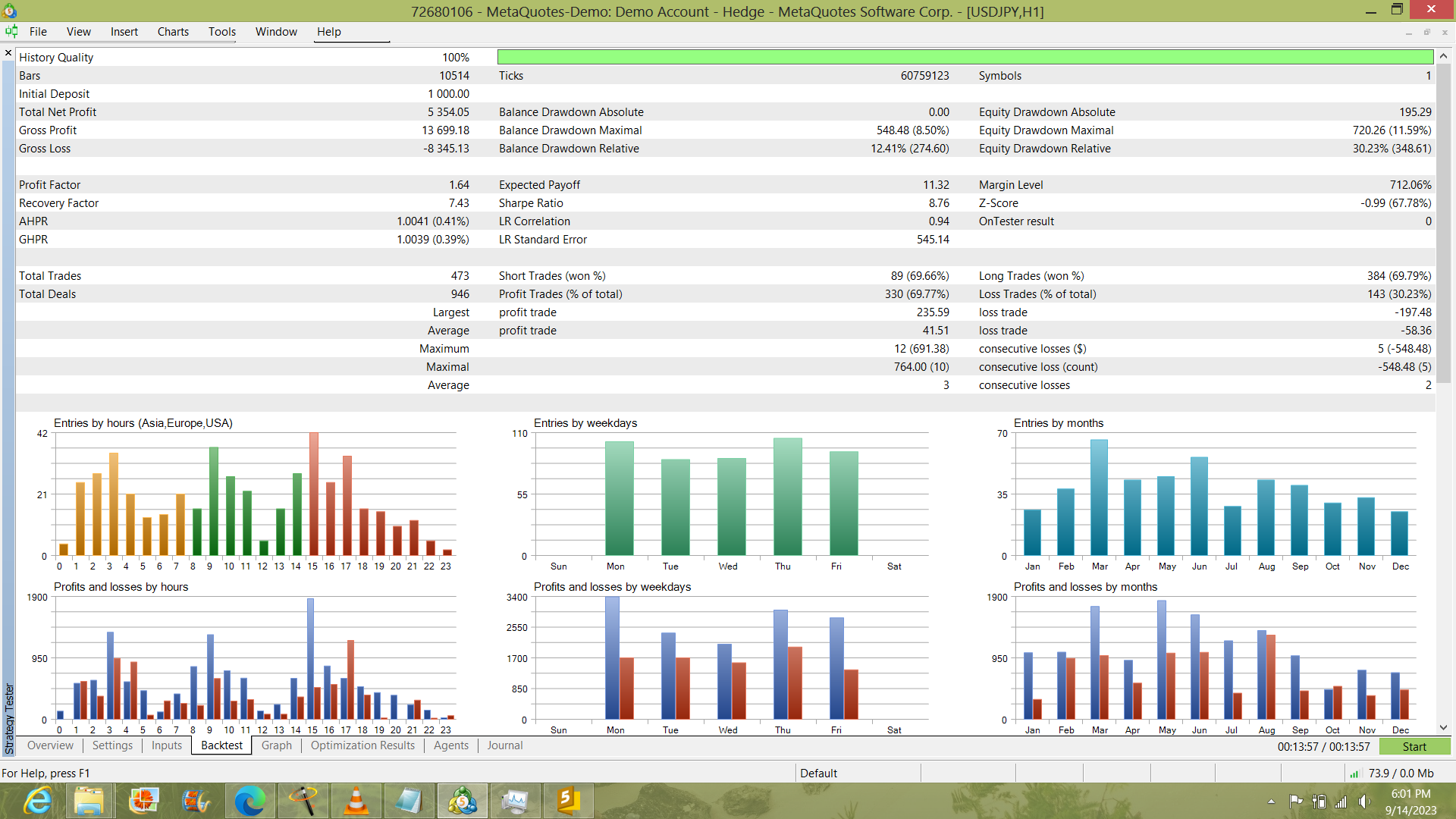Screen dimensions: 1456x819
Task: Click the hour 15 bar in Entries by hours
Action: (313, 494)
